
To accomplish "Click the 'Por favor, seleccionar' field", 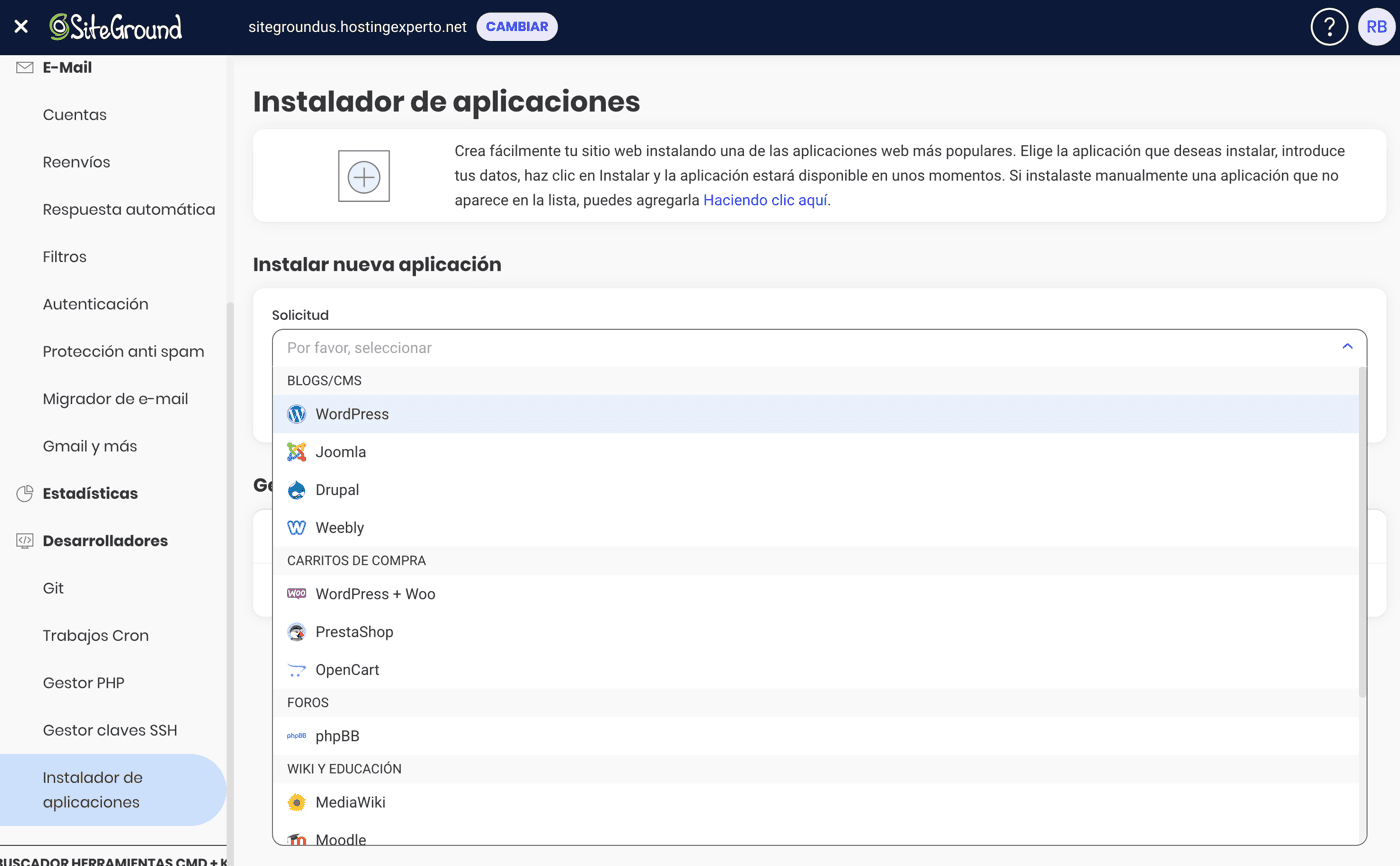I will point(819,348).
